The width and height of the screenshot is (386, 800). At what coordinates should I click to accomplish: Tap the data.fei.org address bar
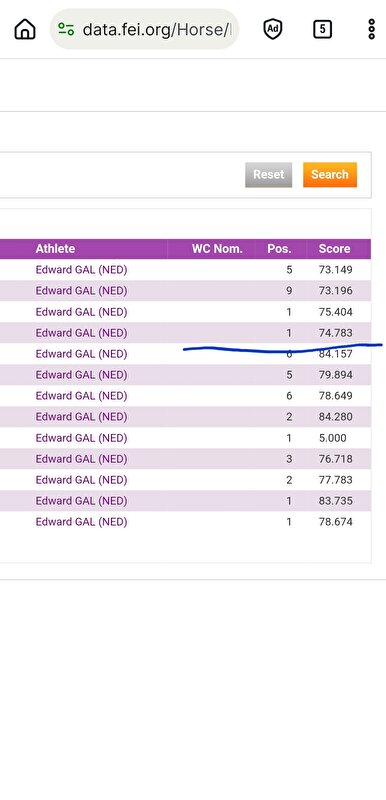pos(144,29)
